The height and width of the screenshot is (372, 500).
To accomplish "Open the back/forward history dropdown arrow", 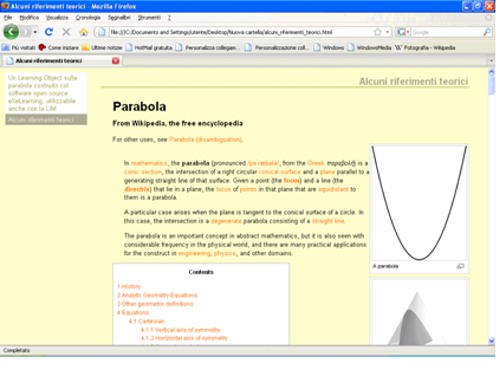I will 35,32.
